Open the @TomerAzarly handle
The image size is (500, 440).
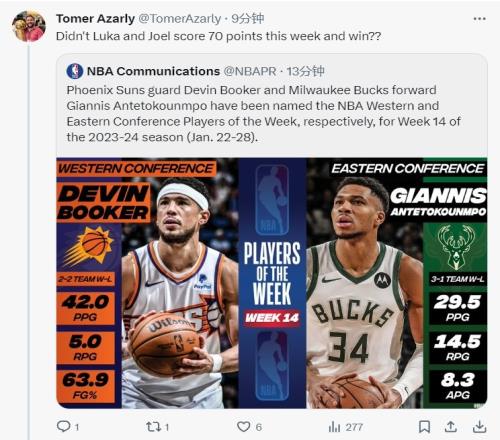click(x=179, y=19)
